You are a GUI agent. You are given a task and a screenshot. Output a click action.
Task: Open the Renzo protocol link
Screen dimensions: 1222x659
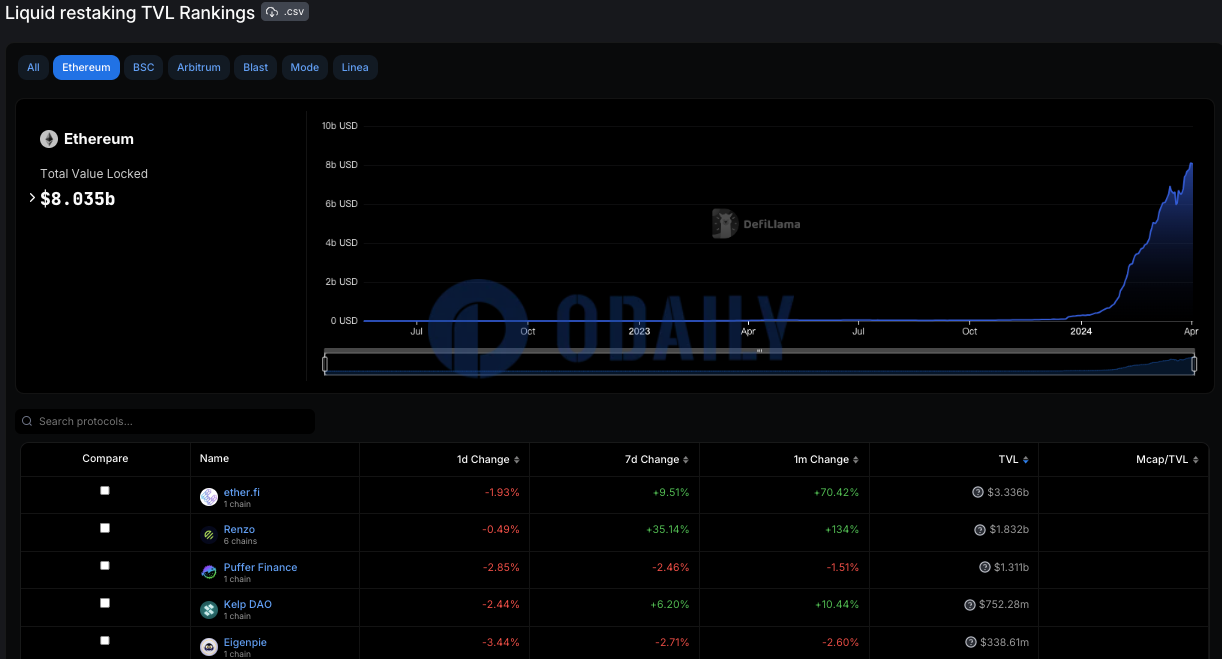[239, 530]
